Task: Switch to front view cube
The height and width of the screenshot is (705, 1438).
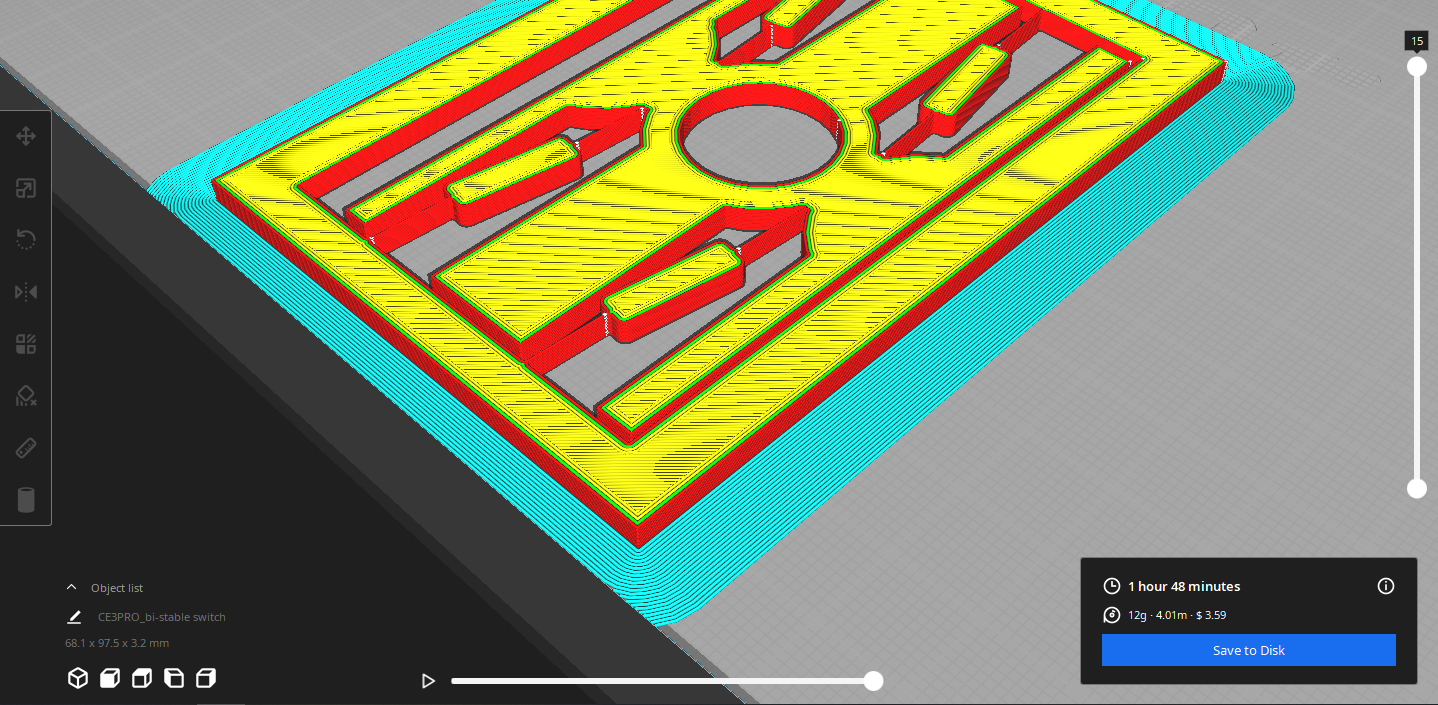Action: [x=110, y=679]
